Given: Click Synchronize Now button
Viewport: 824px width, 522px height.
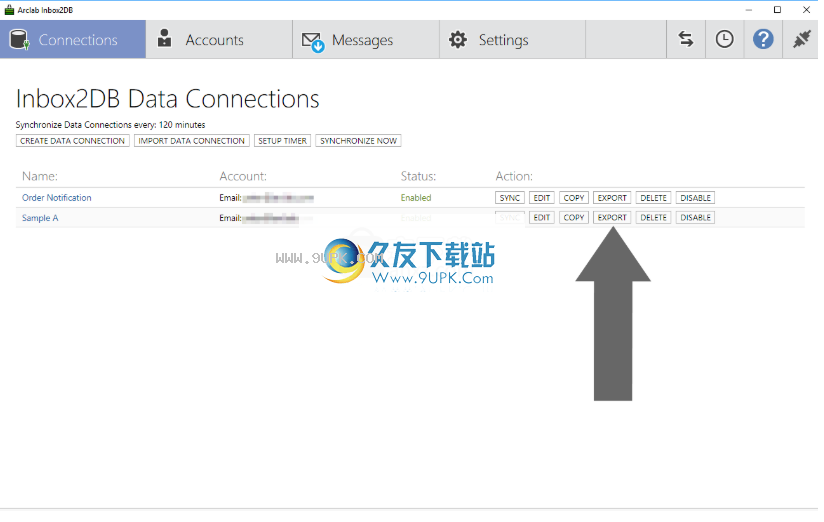Looking at the screenshot, I should pyautogui.click(x=358, y=141).
